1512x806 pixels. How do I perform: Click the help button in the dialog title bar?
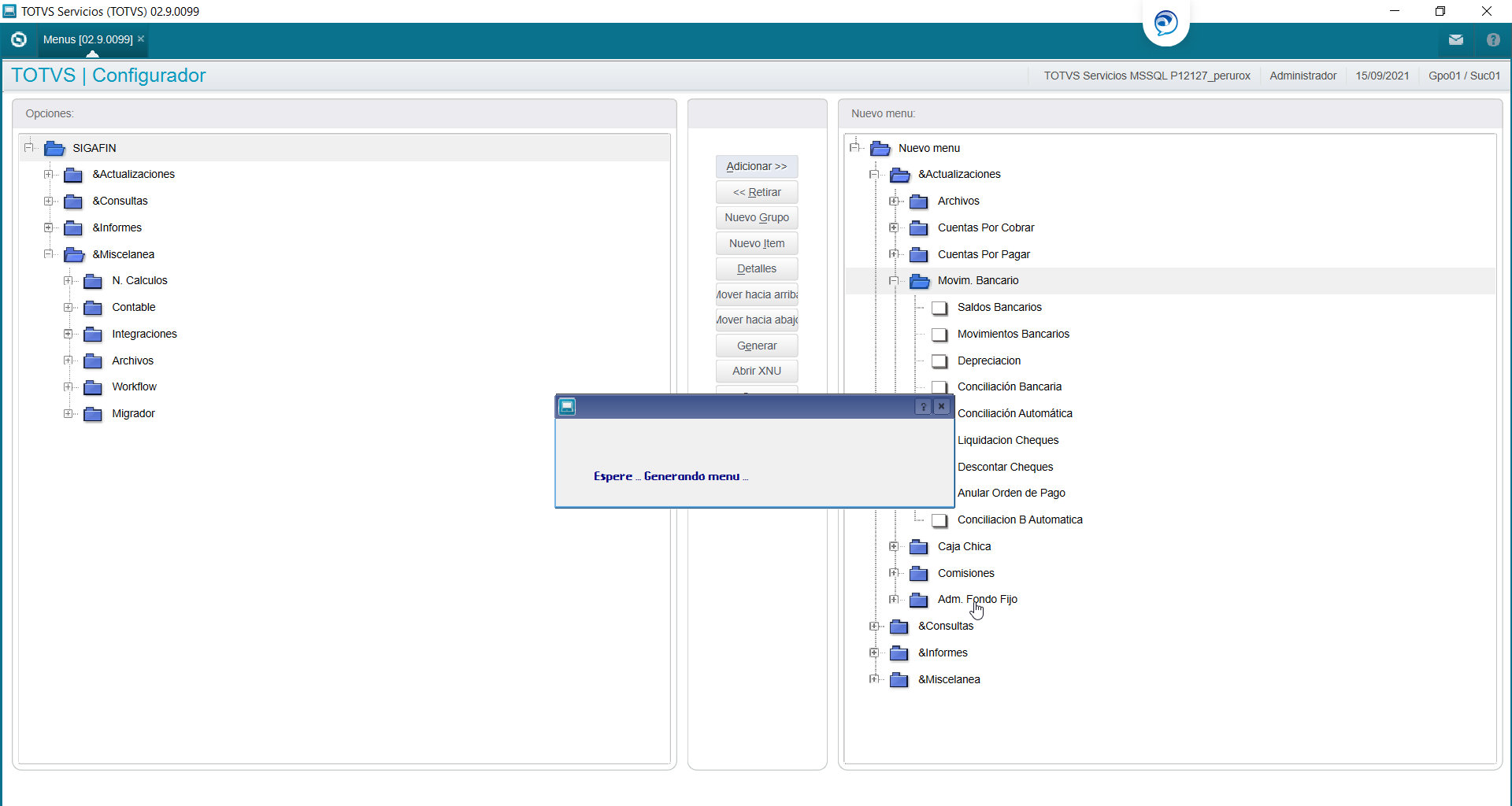point(923,406)
